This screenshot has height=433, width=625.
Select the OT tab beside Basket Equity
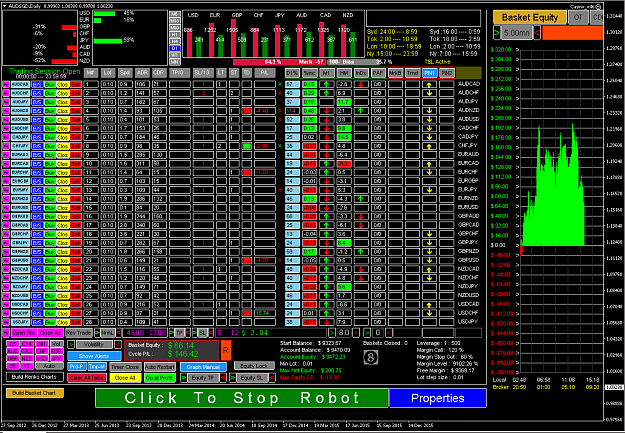point(578,18)
